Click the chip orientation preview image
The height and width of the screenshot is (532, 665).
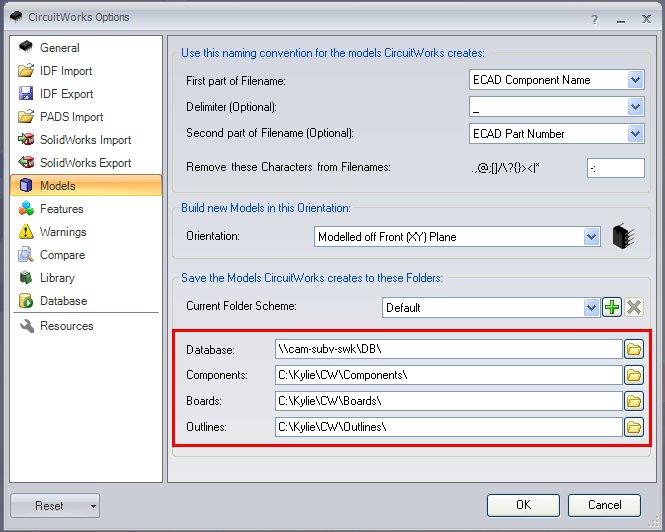coord(624,236)
